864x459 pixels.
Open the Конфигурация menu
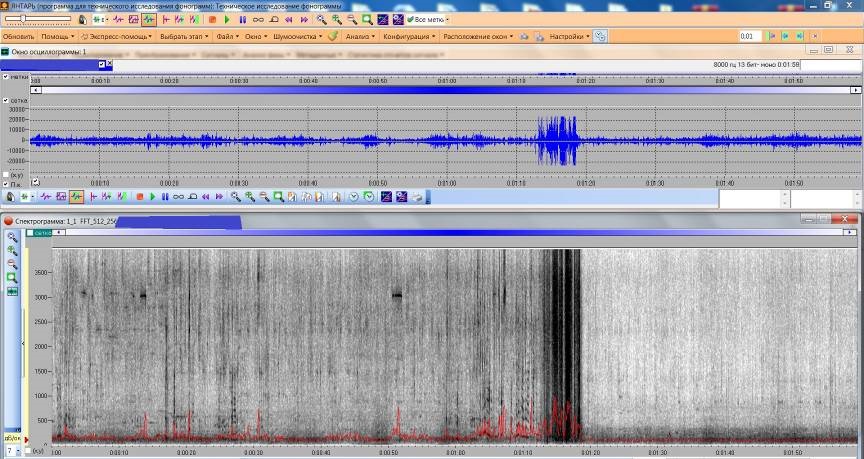point(409,36)
